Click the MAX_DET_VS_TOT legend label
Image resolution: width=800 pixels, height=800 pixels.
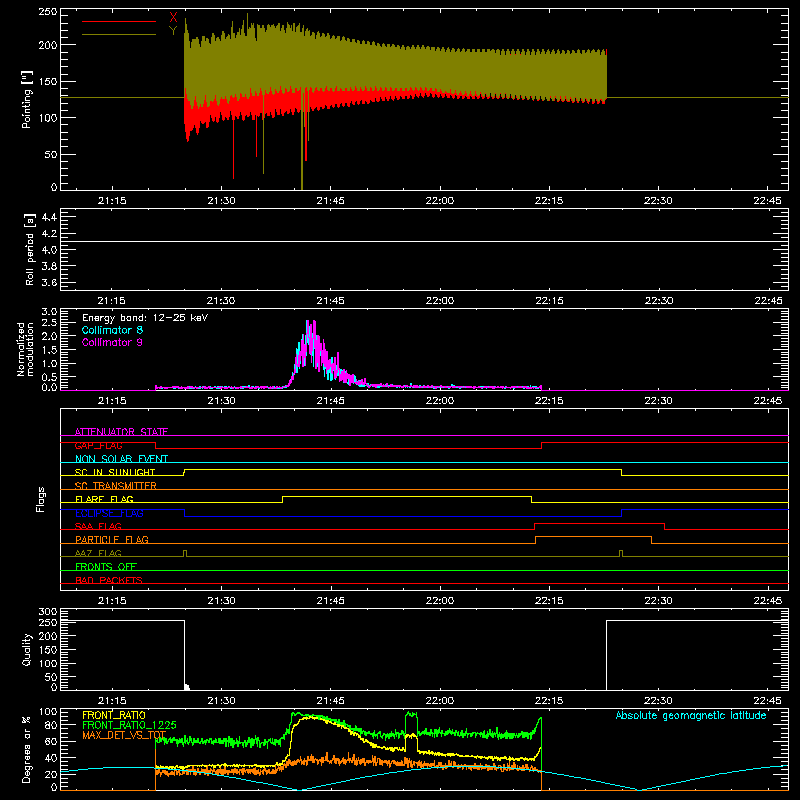click(x=124, y=735)
